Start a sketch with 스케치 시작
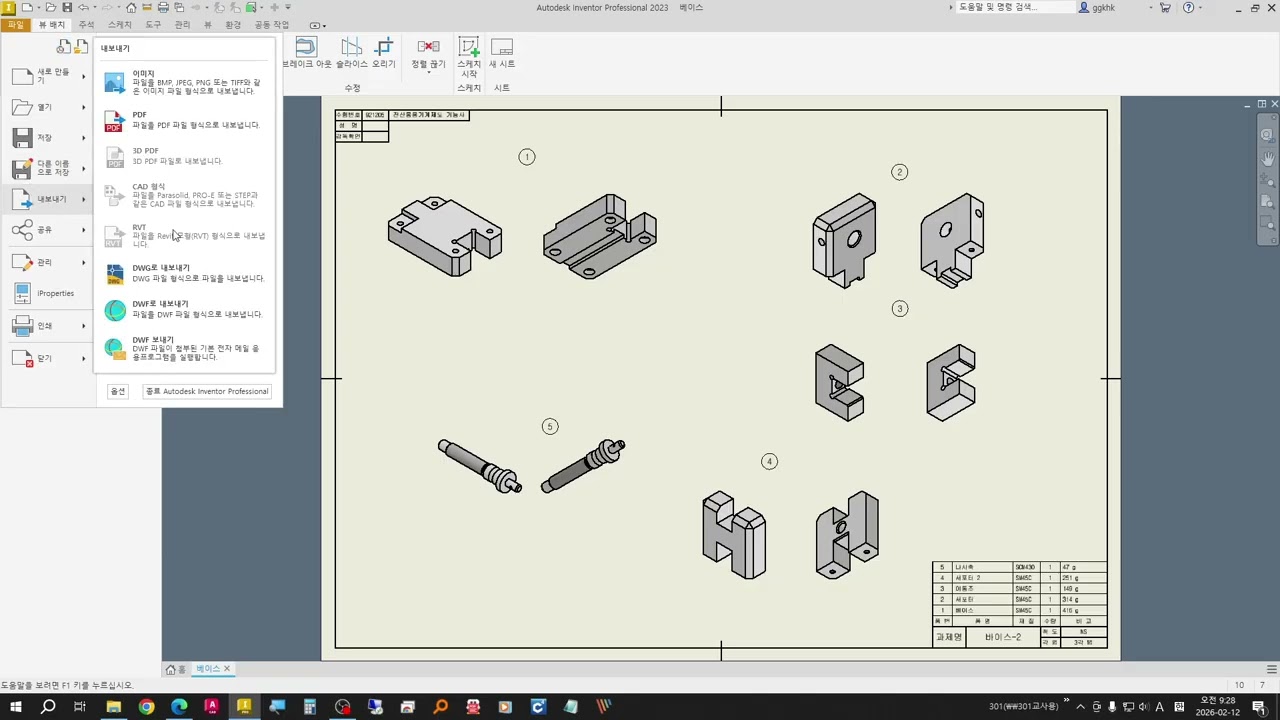The height and width of the screenshot is (720, 1280). pos(469,58)
